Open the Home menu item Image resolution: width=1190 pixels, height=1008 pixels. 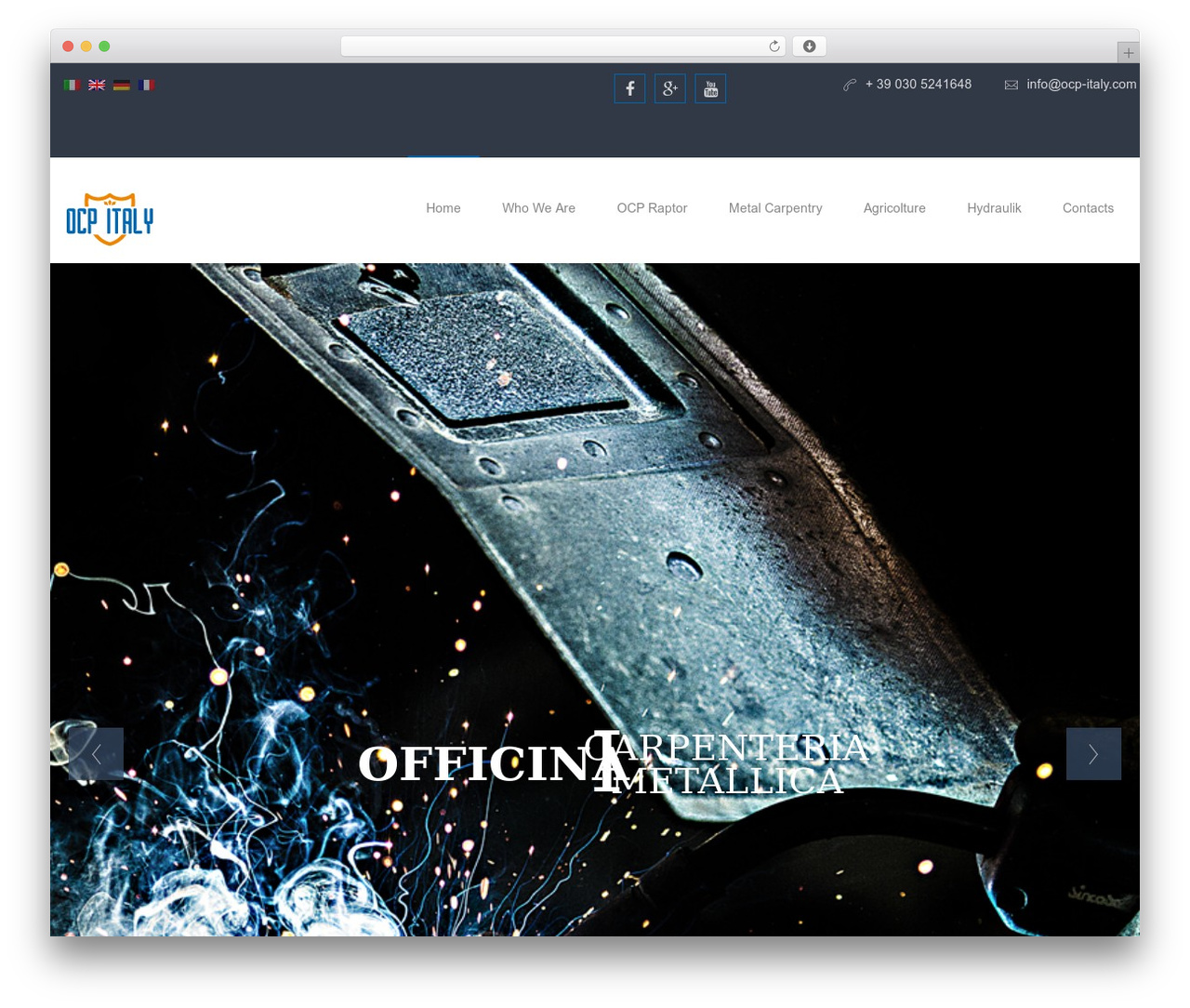(x=443, y=208)
